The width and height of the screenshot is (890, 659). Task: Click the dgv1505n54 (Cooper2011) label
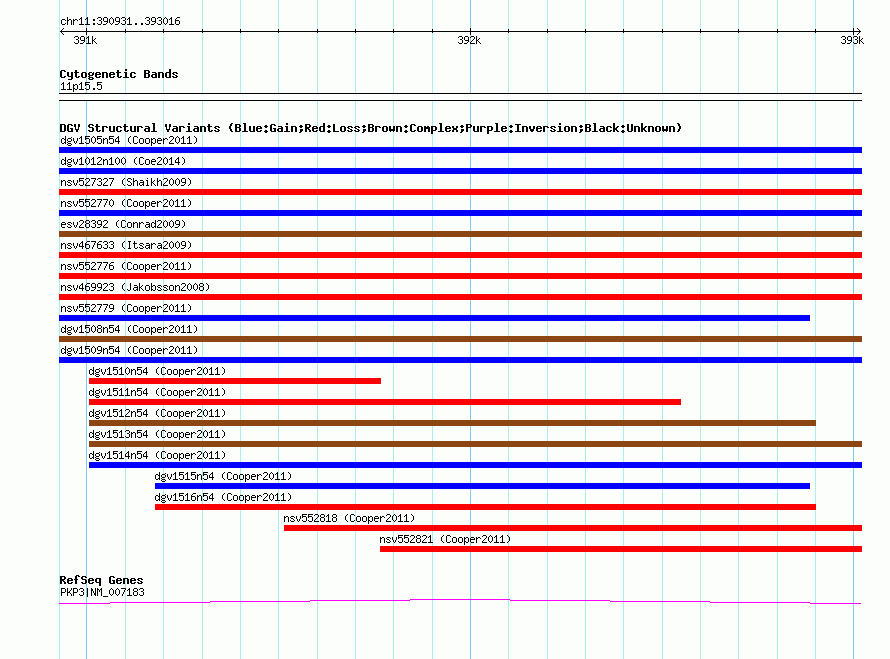(x=129, y=140)
